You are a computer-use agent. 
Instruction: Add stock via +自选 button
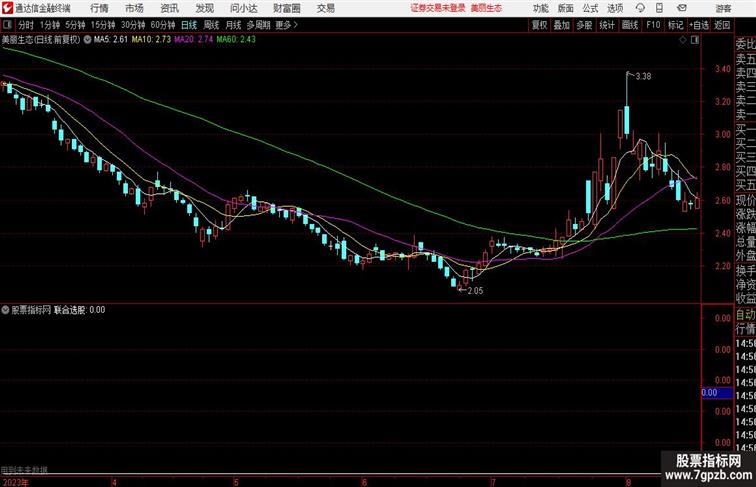click(699, 25)
